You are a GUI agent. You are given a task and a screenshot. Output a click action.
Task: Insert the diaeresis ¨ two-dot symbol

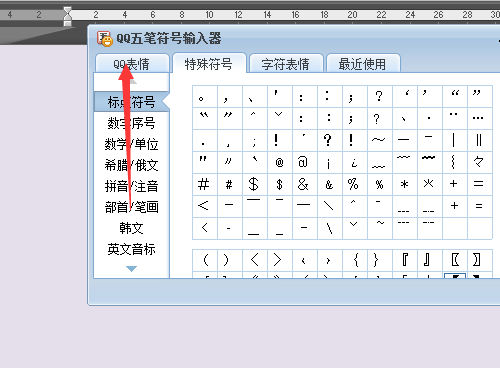click(455, 118)
